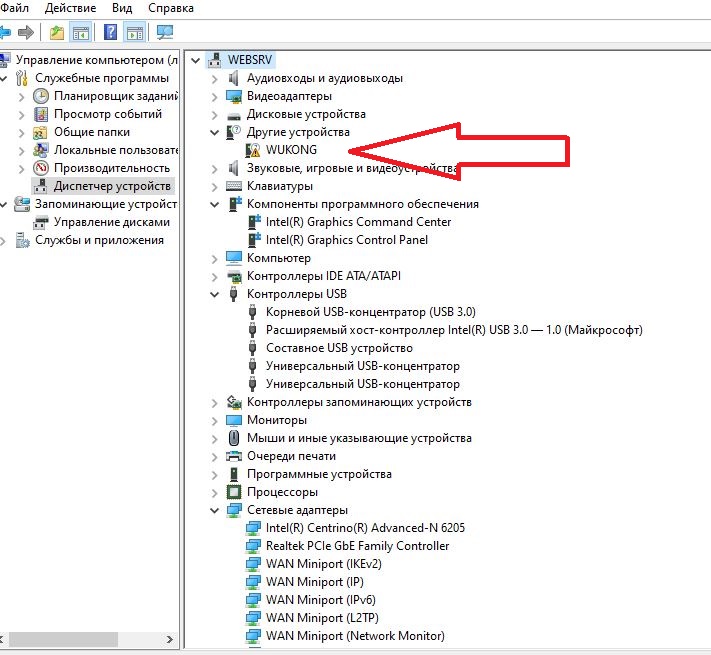711x655 pixels.
Task: Click the Очереди печати printer icon
Action: [234, 456]
